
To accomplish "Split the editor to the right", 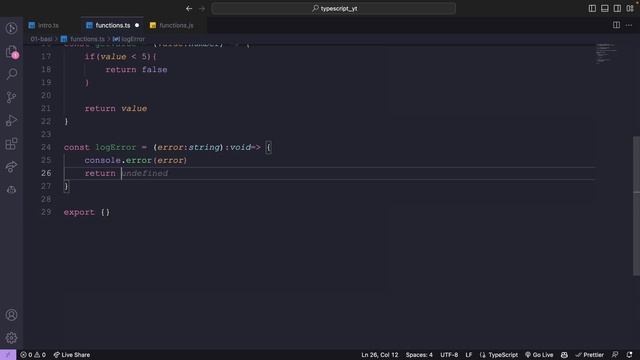I will pyautogui.click(x=616, y=25).
